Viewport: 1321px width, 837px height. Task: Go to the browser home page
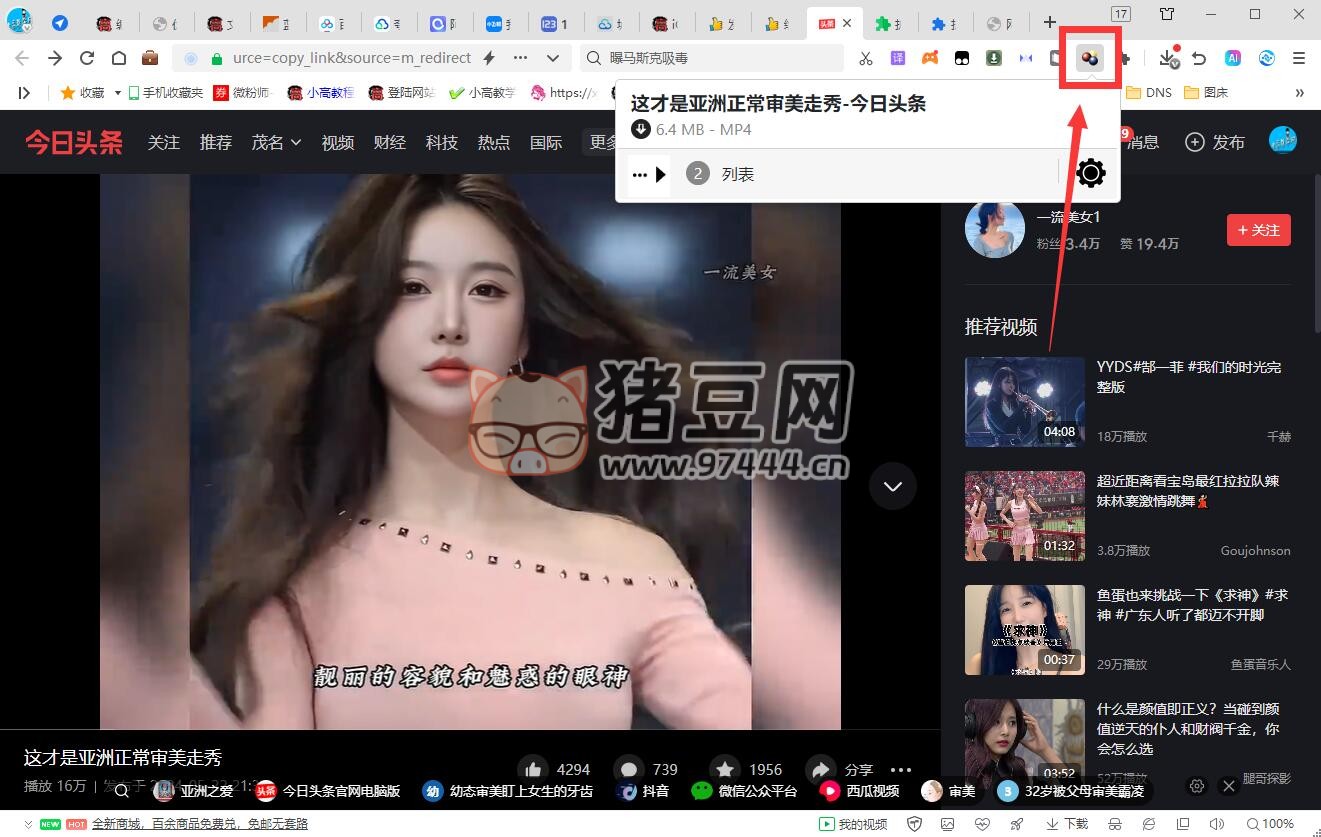[119, 58]
